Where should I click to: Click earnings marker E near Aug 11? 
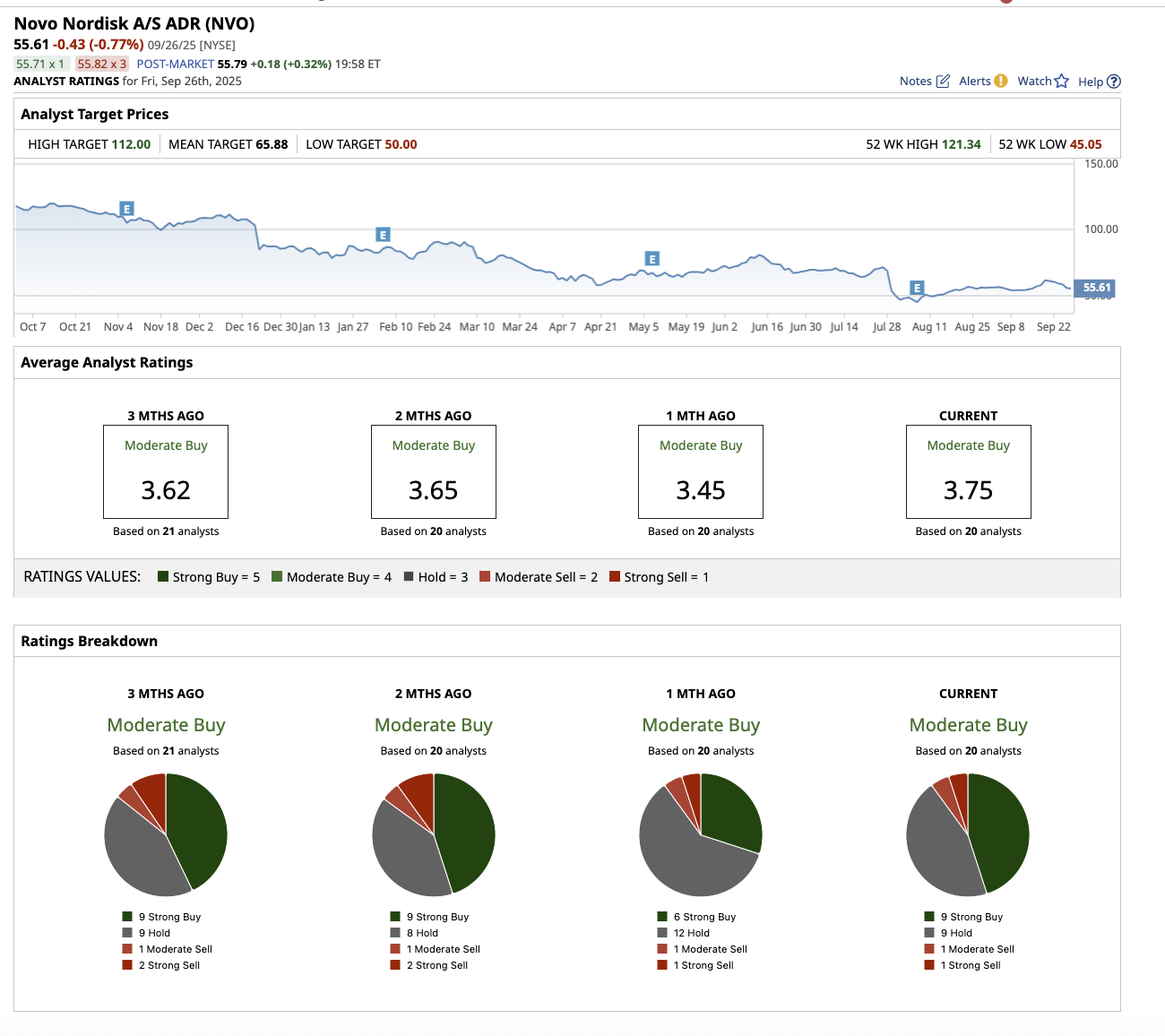(917, 288)
